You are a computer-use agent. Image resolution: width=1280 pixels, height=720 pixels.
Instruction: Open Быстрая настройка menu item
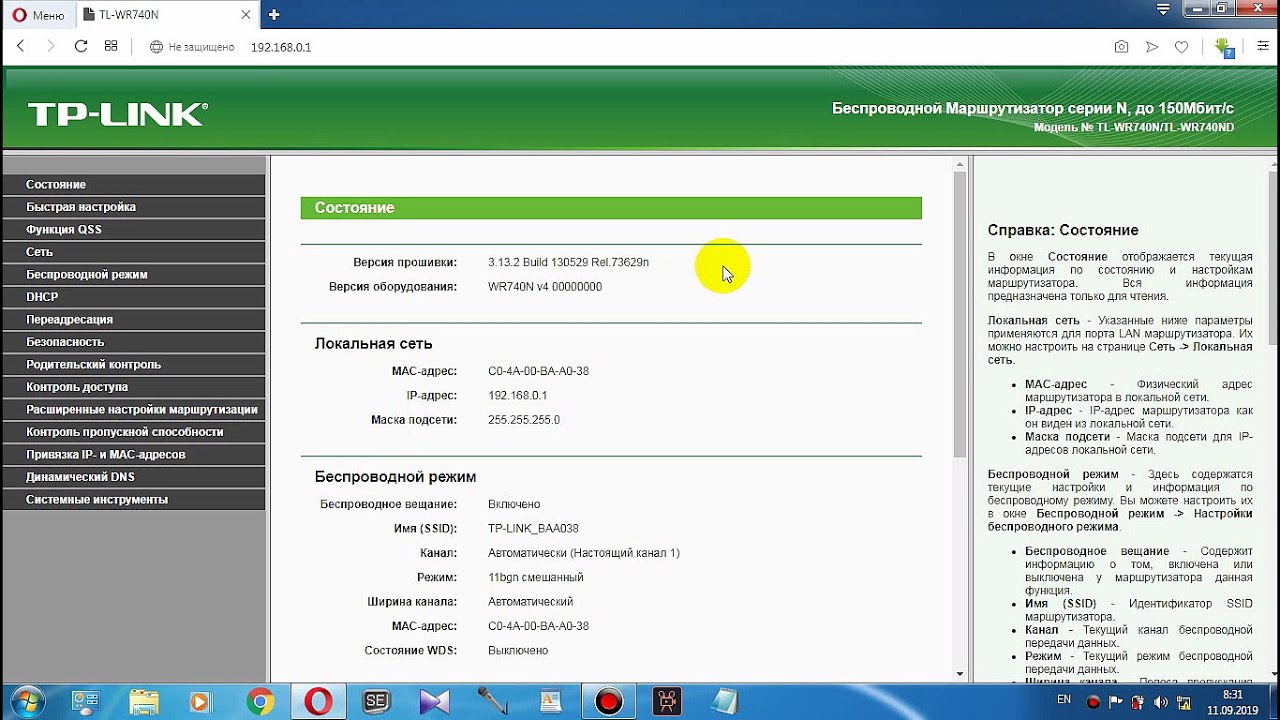(x=134, y=207)
